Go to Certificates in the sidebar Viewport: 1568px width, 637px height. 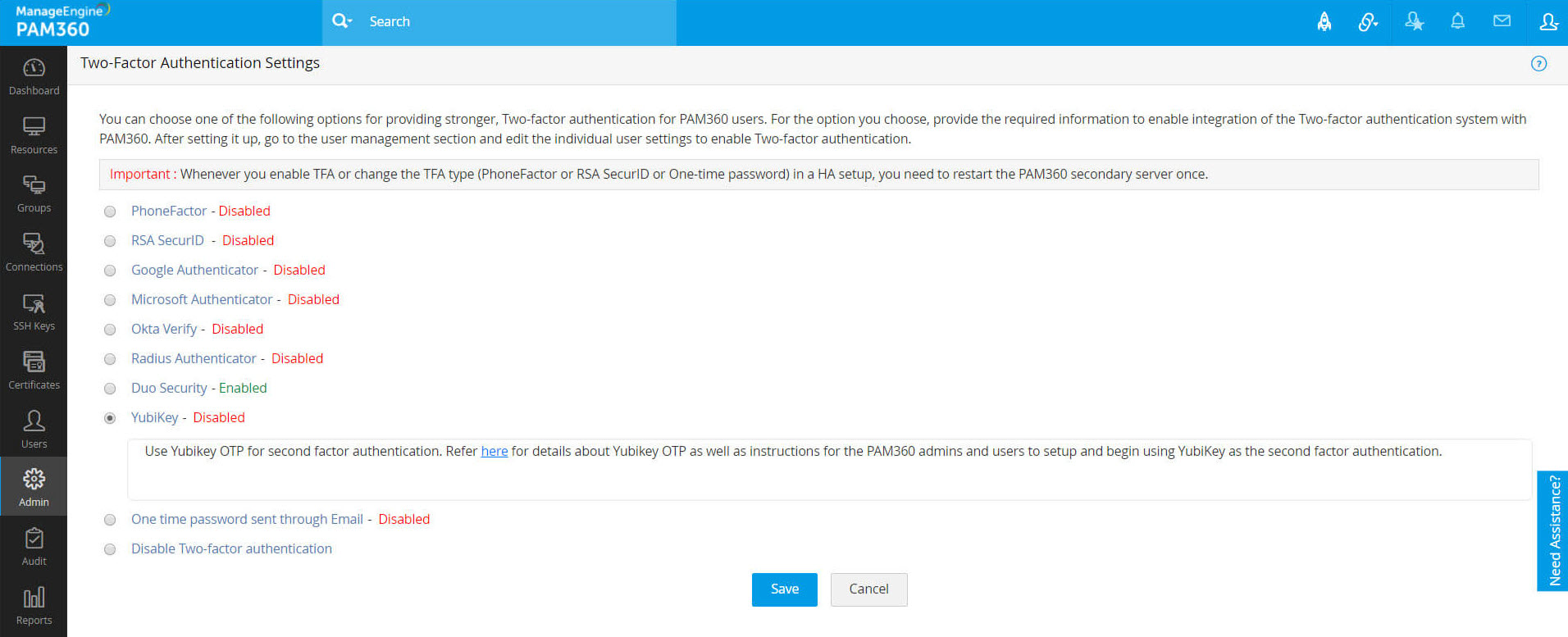tap(34, 371)
